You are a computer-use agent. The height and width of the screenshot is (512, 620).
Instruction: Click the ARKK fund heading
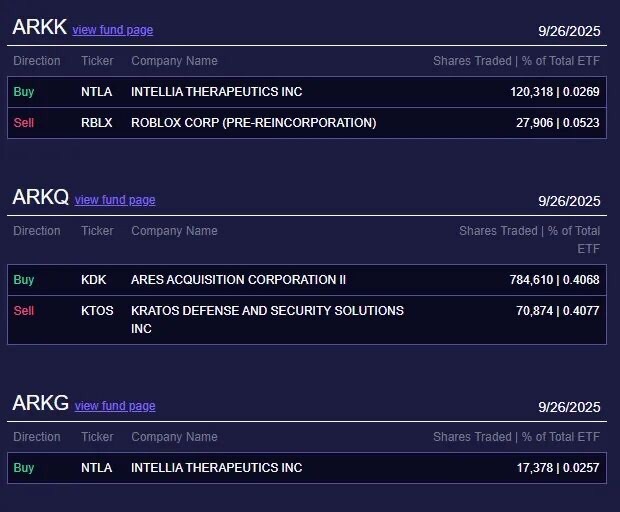click(x=39, y=28)
